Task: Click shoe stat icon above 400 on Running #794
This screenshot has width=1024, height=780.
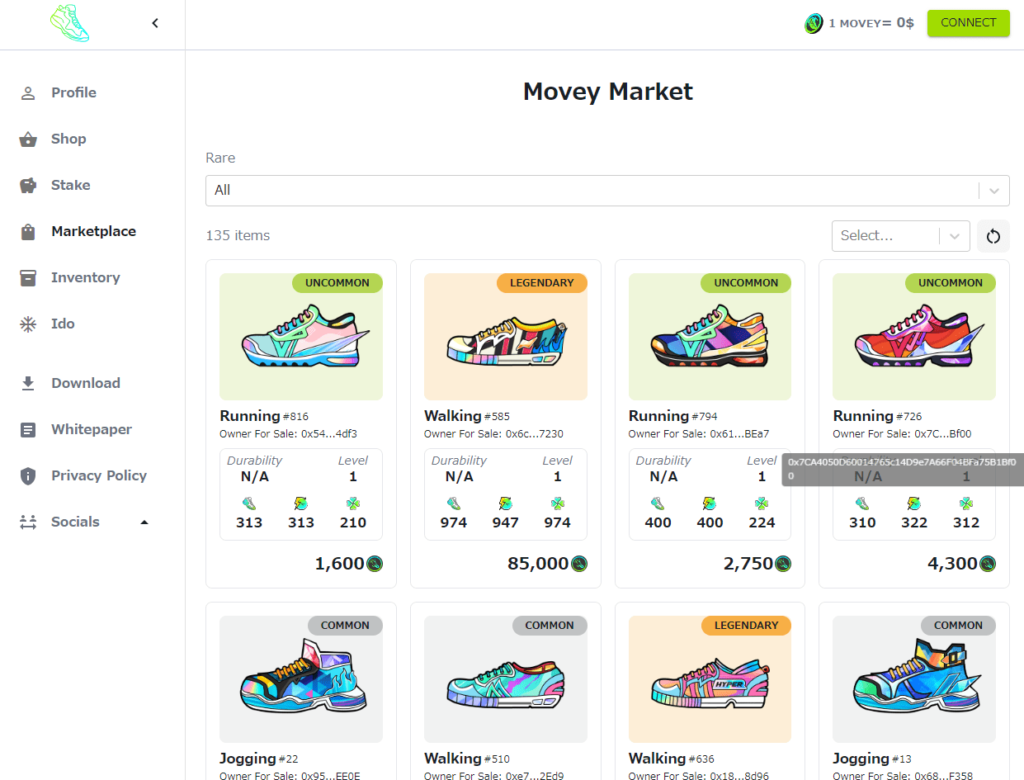Action: pos(658,504)
